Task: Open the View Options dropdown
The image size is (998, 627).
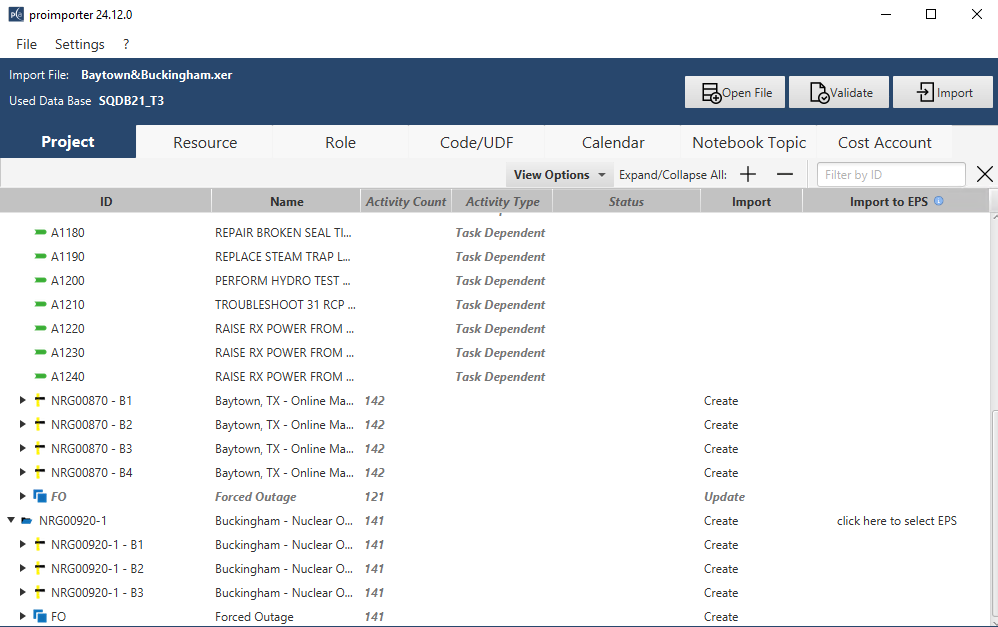Action: coord(559,175)
